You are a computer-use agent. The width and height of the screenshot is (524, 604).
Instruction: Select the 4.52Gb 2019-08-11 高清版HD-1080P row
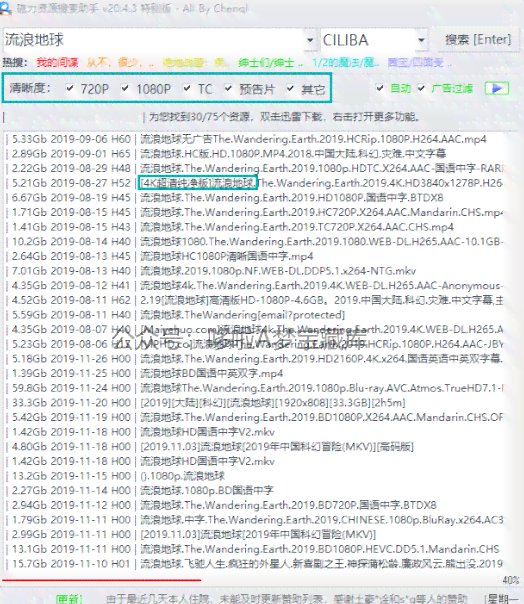pyautogui.click(x=254, y=300)
